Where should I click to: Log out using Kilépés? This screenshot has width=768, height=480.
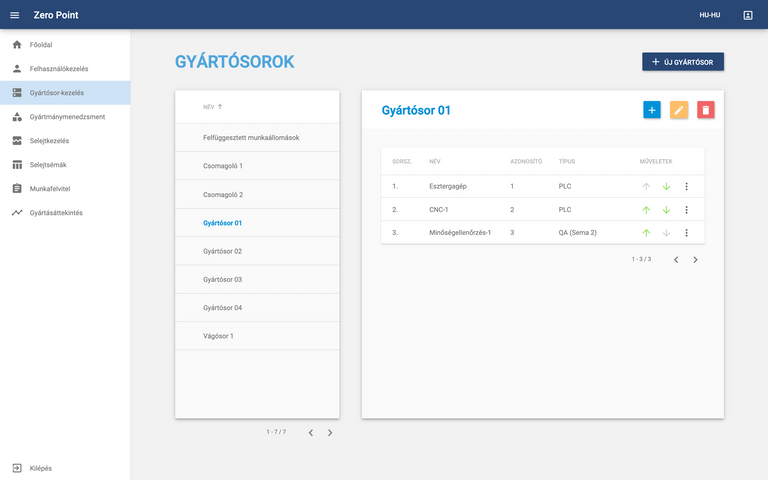click(x=40, y=468)
